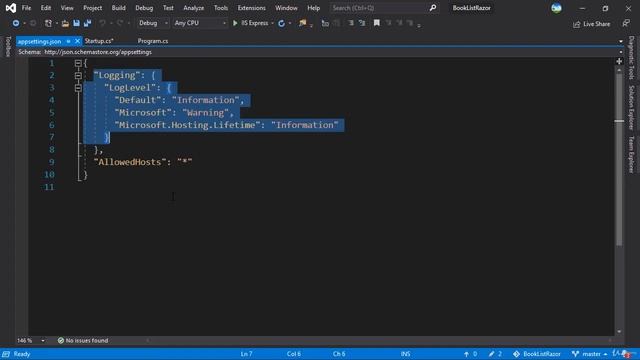
Task: Open the Edit menu
Action: (46, 8)
